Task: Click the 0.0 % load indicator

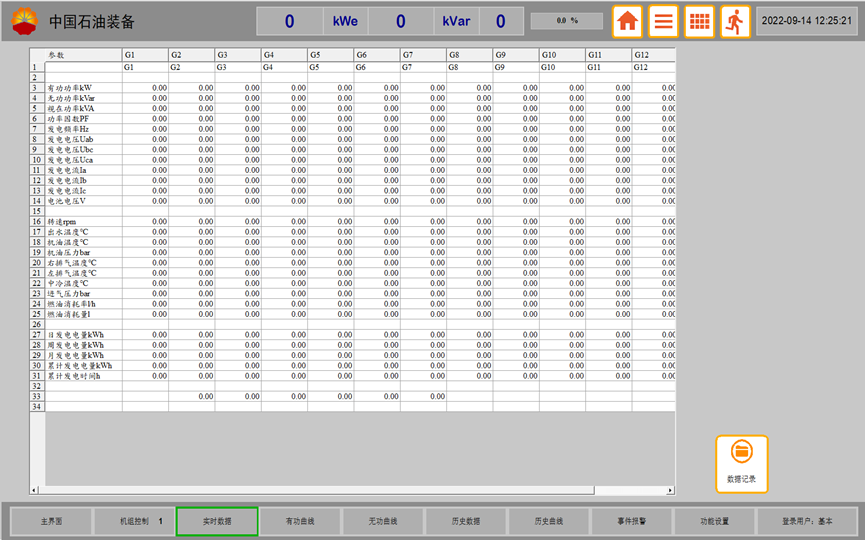Action: tap(567, 21)
